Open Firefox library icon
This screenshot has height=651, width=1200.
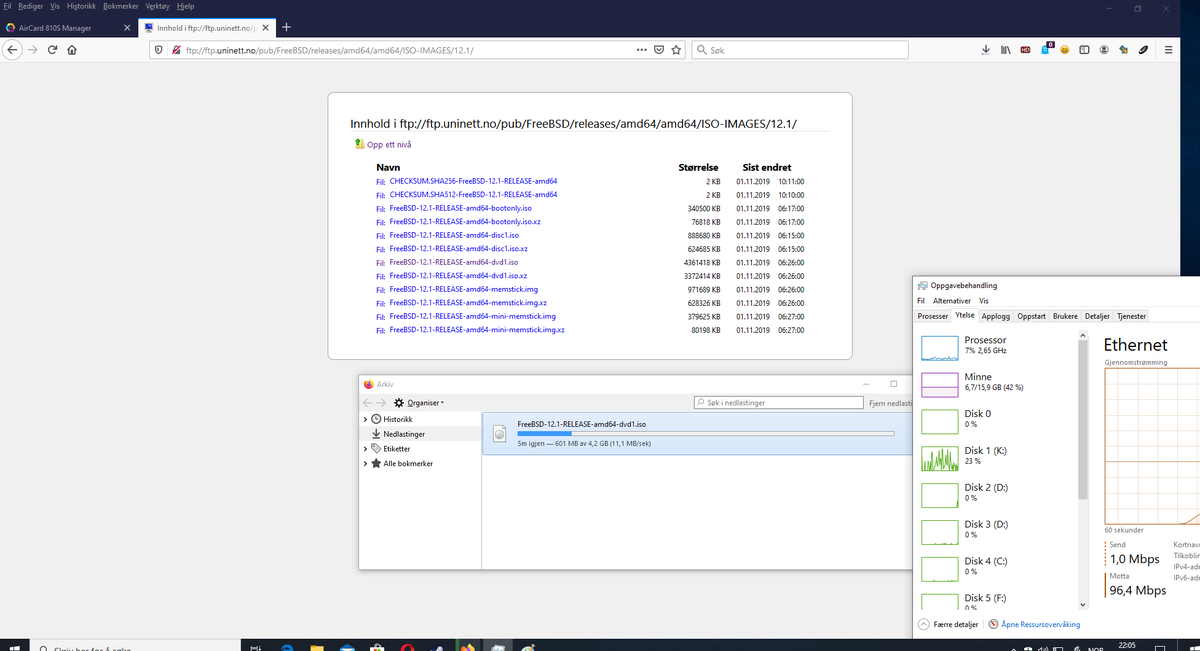[1005, 49]
